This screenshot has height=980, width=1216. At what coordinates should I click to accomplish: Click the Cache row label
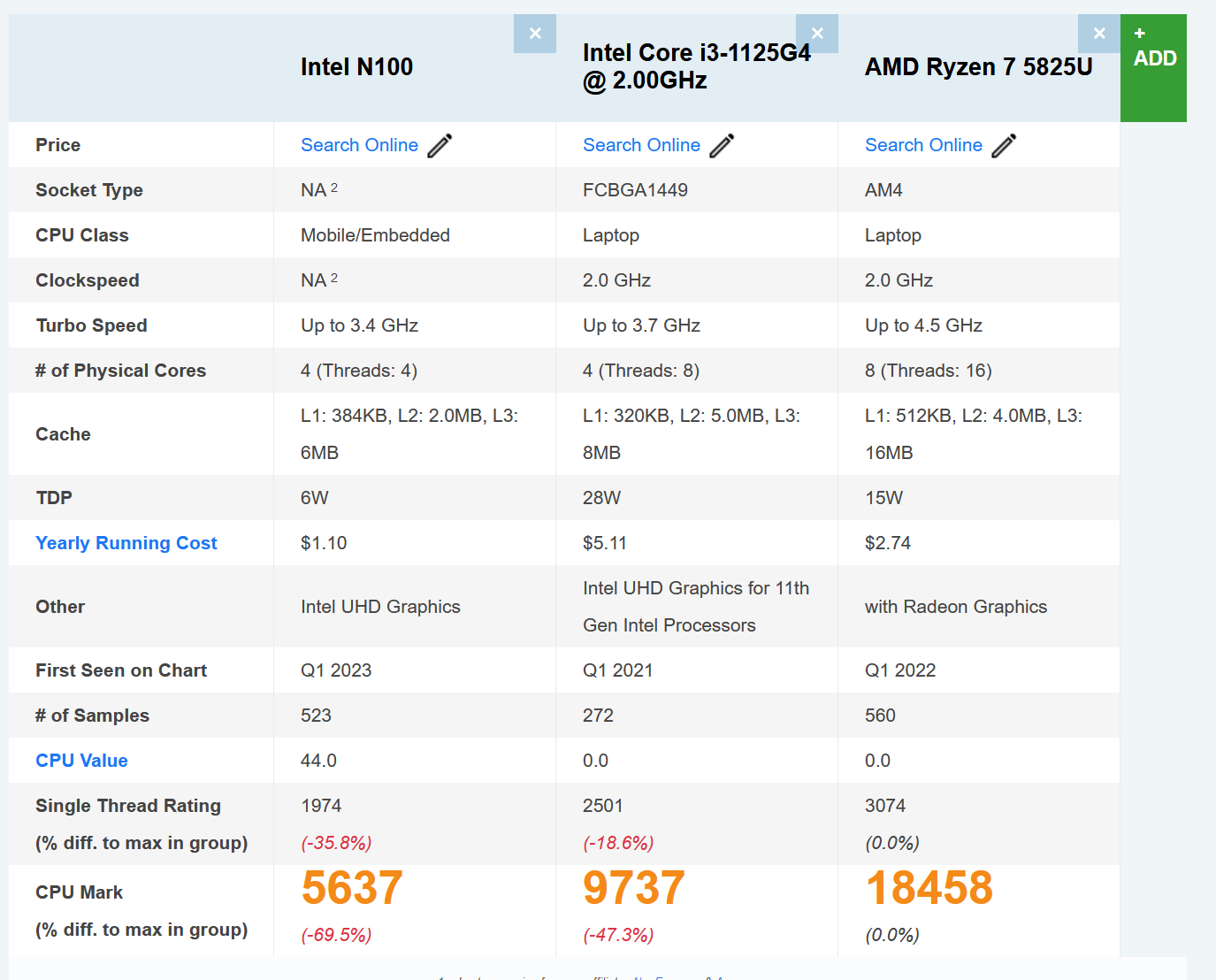point(63,434)
